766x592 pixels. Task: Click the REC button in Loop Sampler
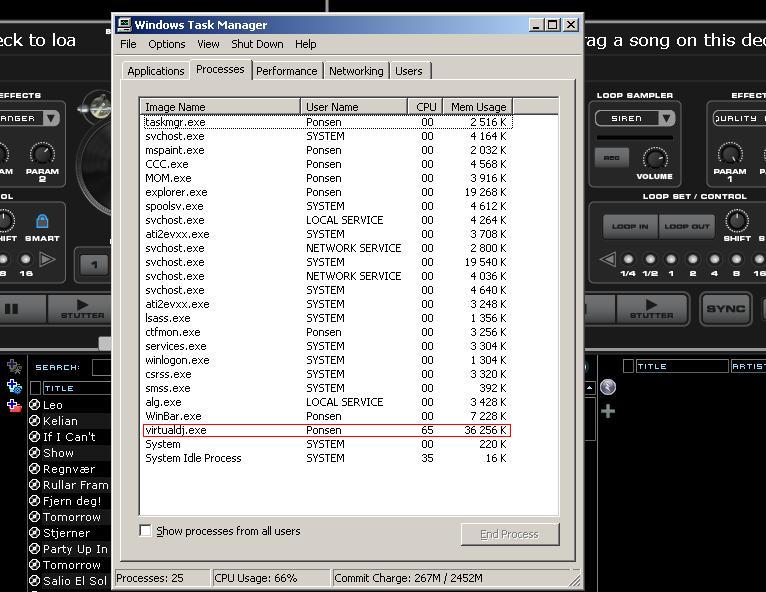pyautogui.click(x=611, y=158)
